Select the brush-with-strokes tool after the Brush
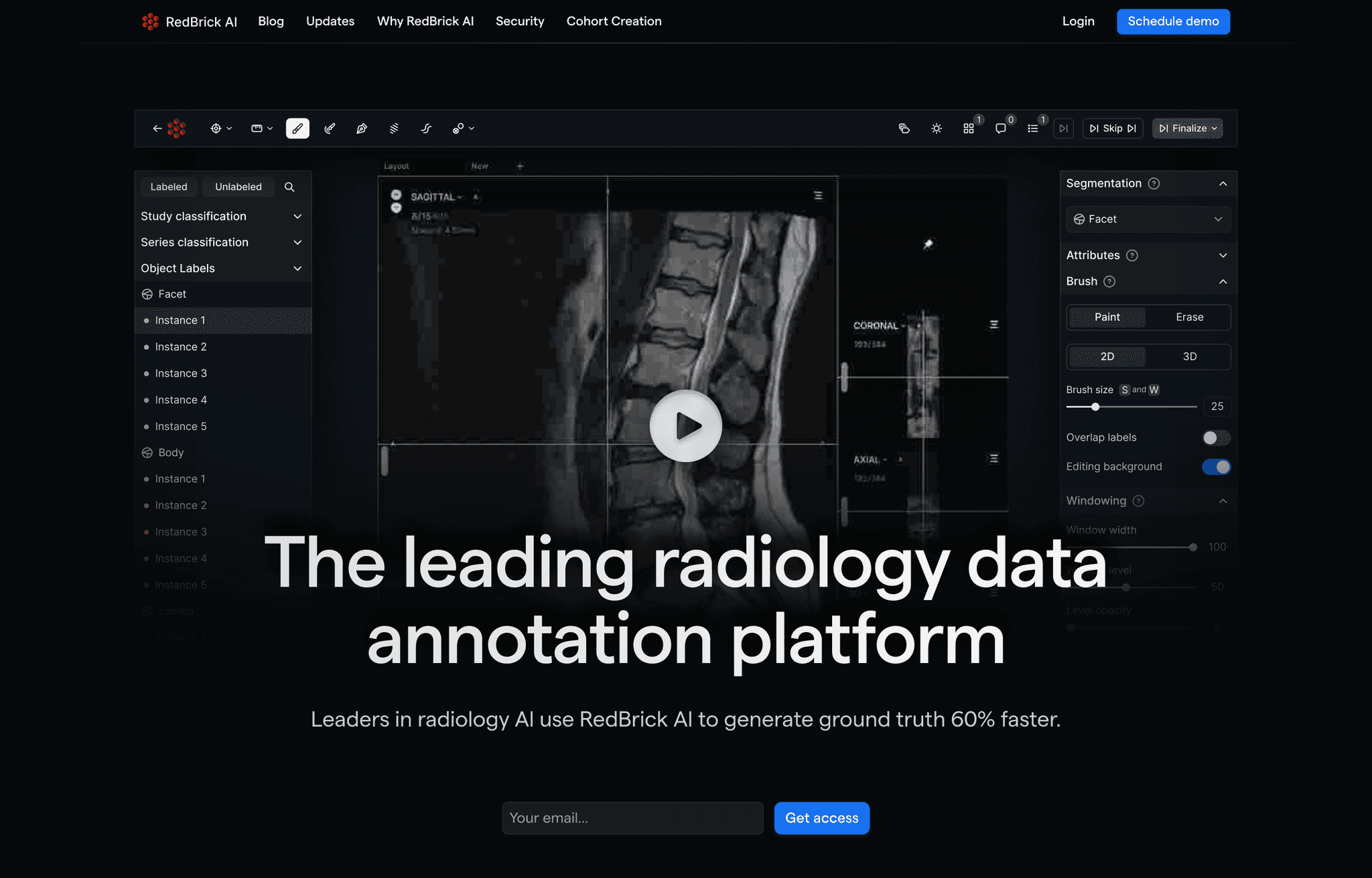The image size is (1372, 878). tap(330, 129)
